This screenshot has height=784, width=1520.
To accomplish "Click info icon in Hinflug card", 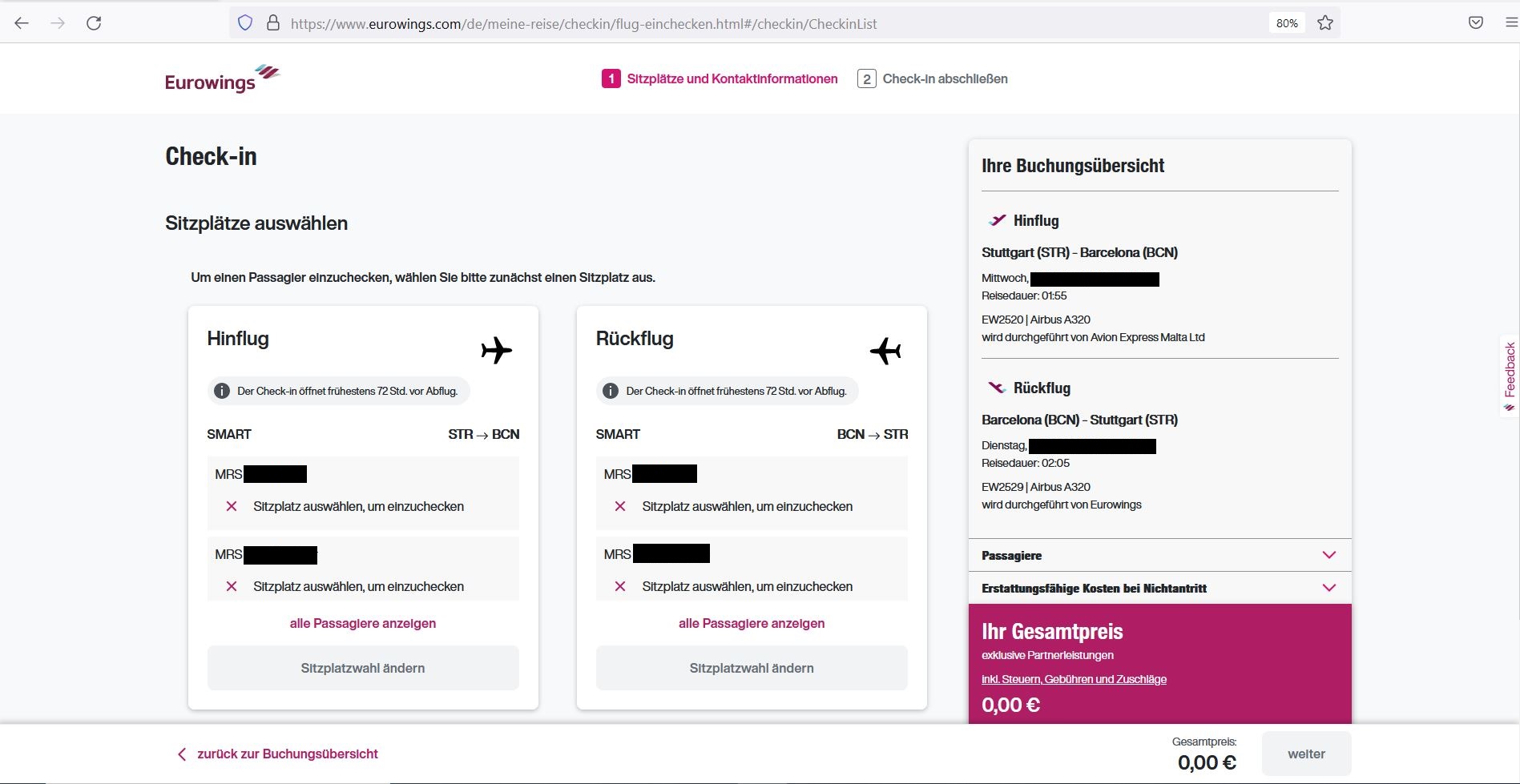I will pyautogui.click(x=222, y=391).
